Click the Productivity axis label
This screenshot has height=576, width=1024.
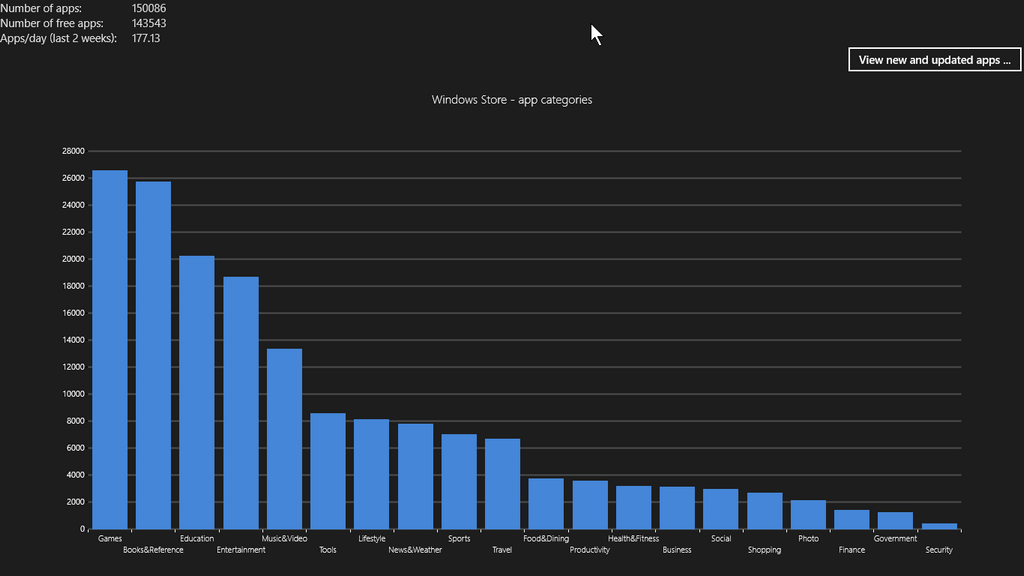(x=590, y=550)
